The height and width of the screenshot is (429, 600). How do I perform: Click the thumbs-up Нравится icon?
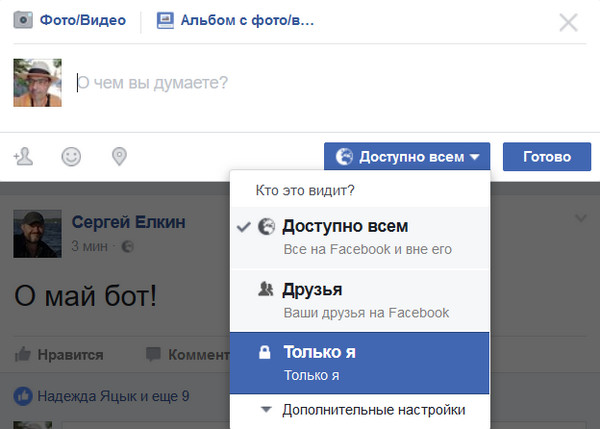(x=22, y=354)
